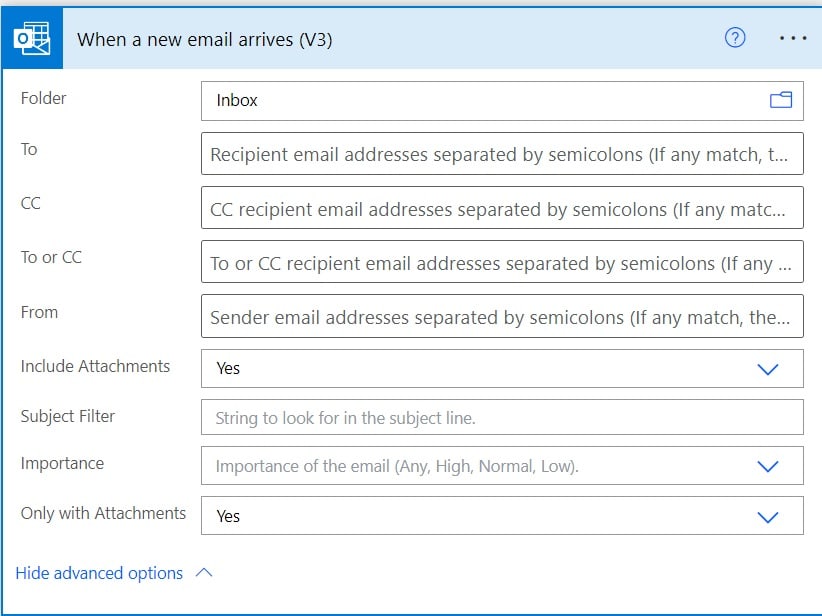Click the To or CC recipients field
This screenshot has height=616, width=822.
(502, 262)
